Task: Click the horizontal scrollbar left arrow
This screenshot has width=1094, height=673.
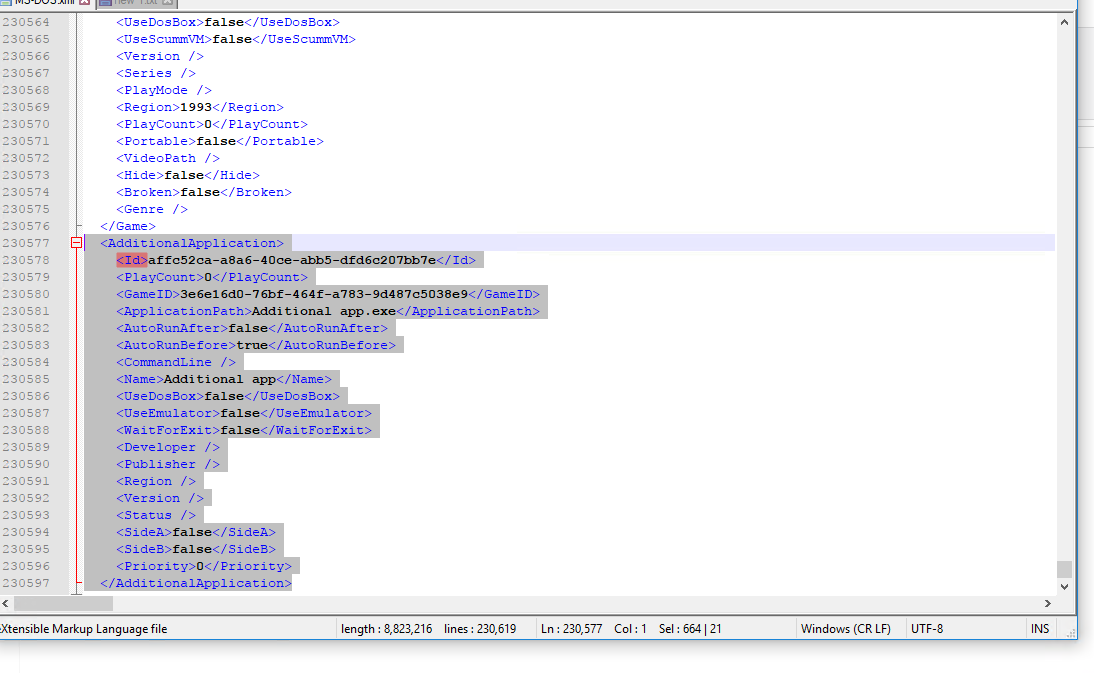Action: pos(6,603)
